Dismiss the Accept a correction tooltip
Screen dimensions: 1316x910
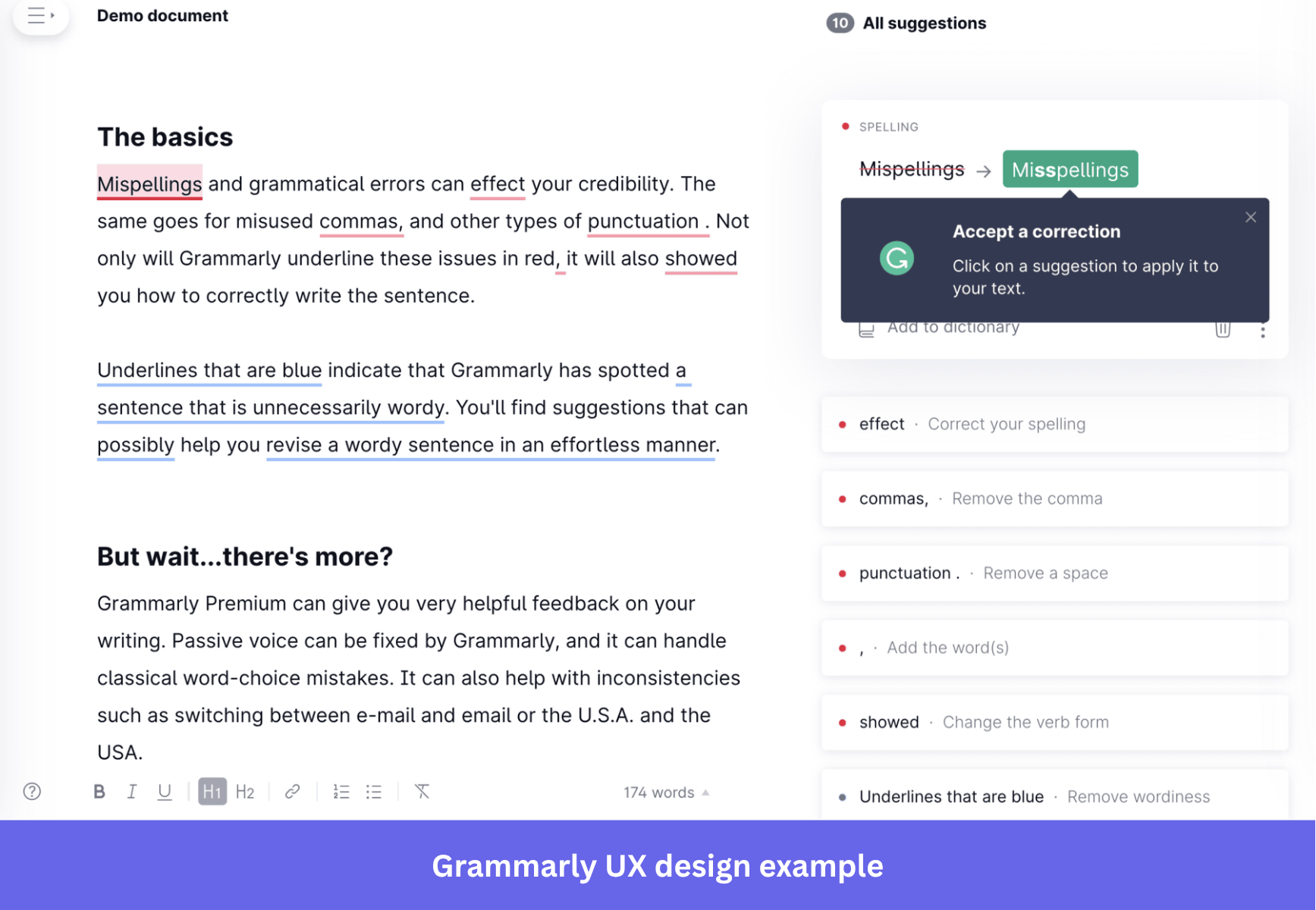1250,217
